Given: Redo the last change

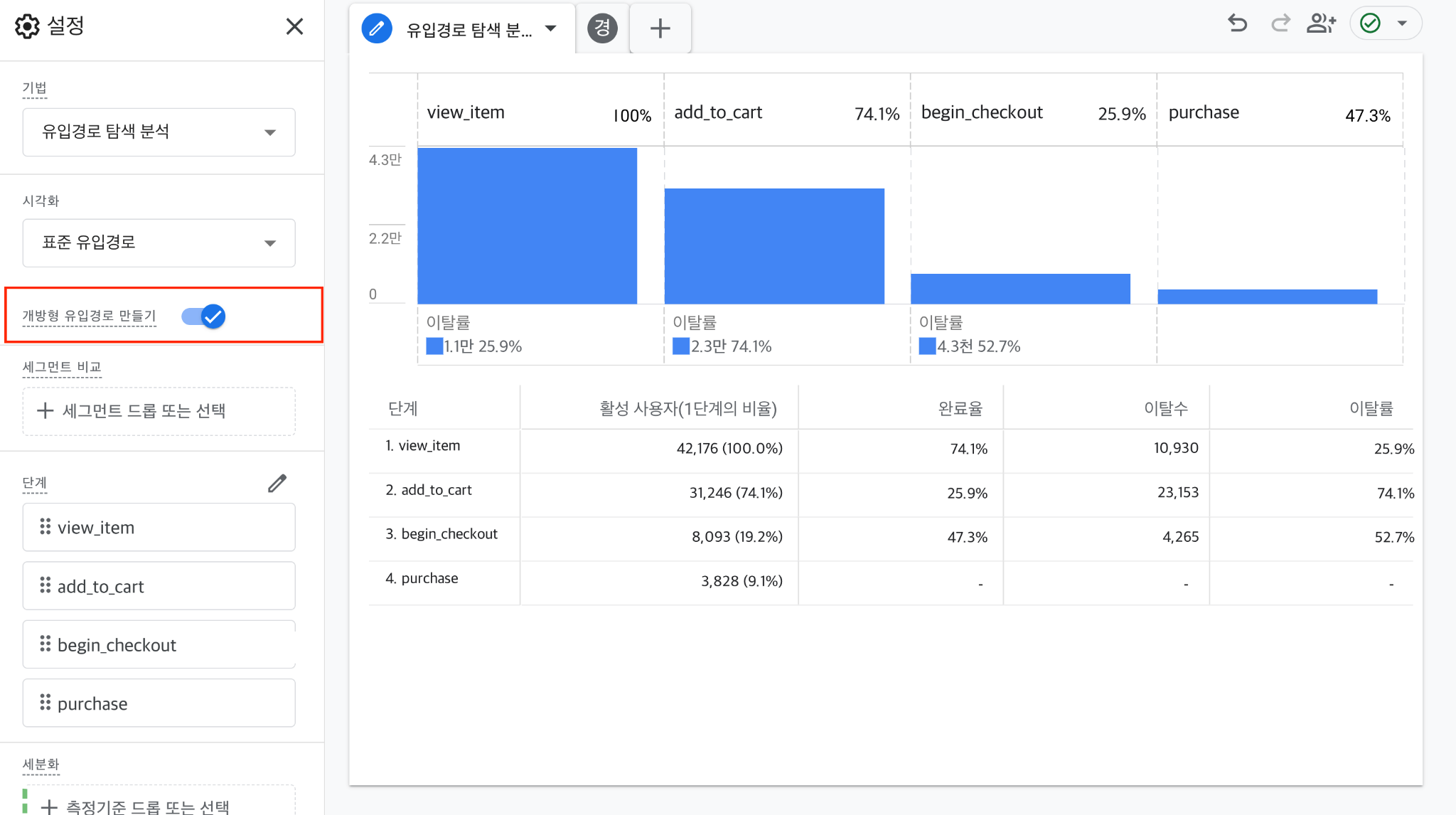Looking at the screenshot, I should [x=1280, y=23].
